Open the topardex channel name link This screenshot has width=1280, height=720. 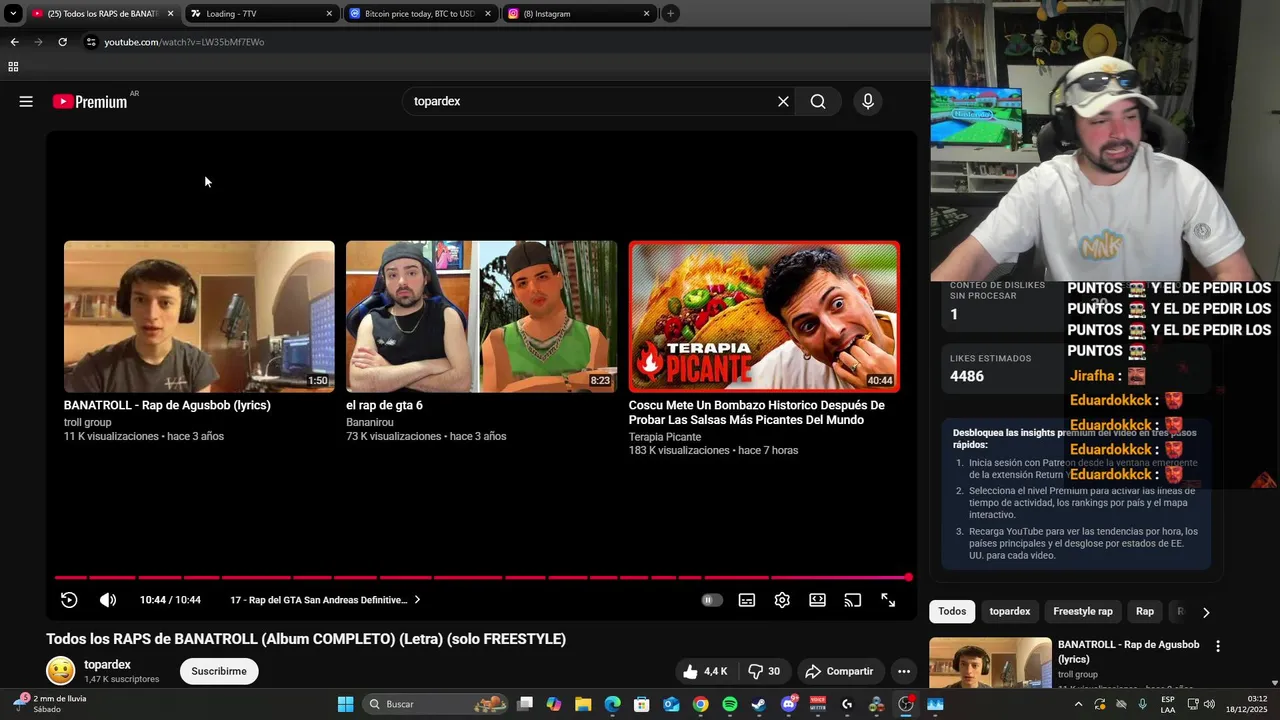tap(107, 664)
